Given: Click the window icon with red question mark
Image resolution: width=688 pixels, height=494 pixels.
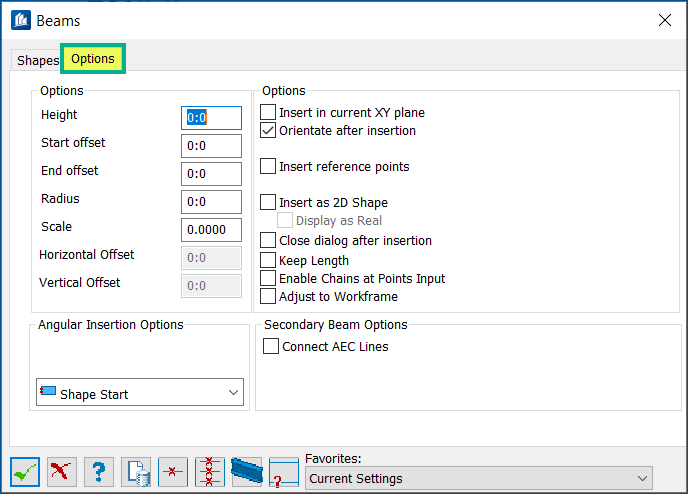Looking at the screenshot, I should 284,472.
